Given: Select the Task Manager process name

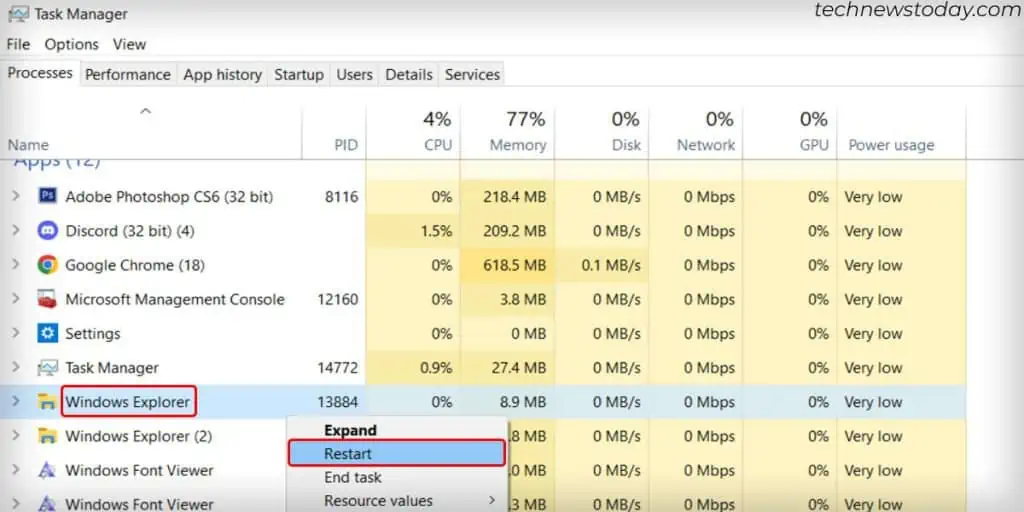Looking at the screenshot, I should [112, 368].
